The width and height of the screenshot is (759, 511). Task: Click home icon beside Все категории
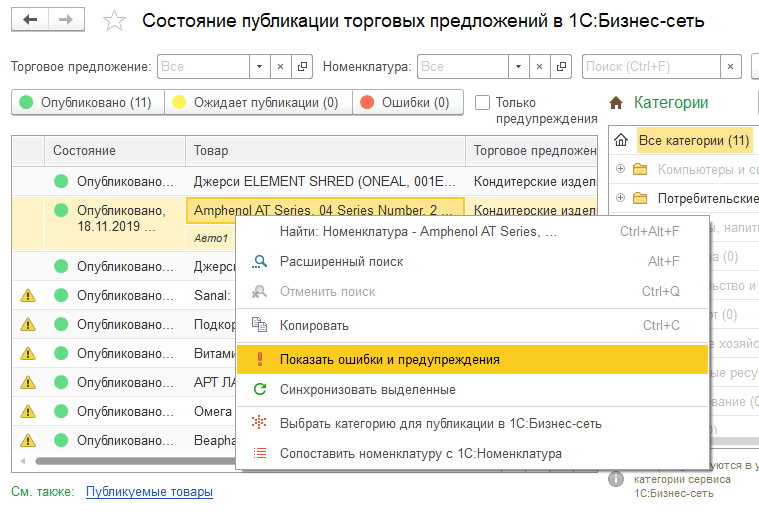point(621,140)
